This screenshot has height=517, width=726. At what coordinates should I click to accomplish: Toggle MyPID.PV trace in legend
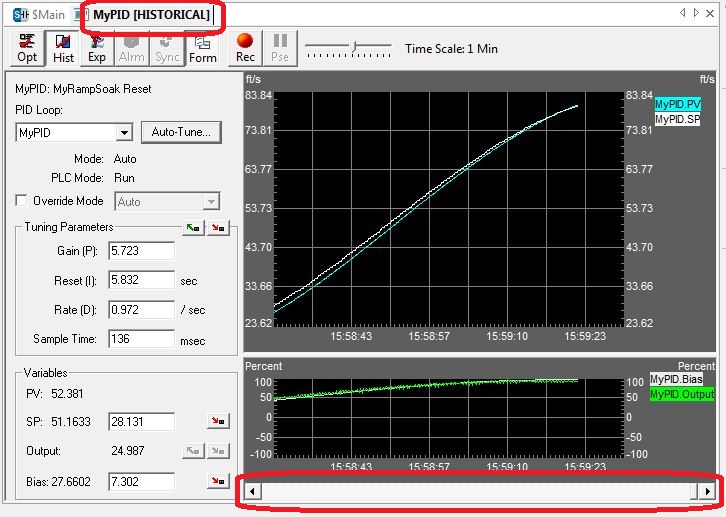point(677,104)
